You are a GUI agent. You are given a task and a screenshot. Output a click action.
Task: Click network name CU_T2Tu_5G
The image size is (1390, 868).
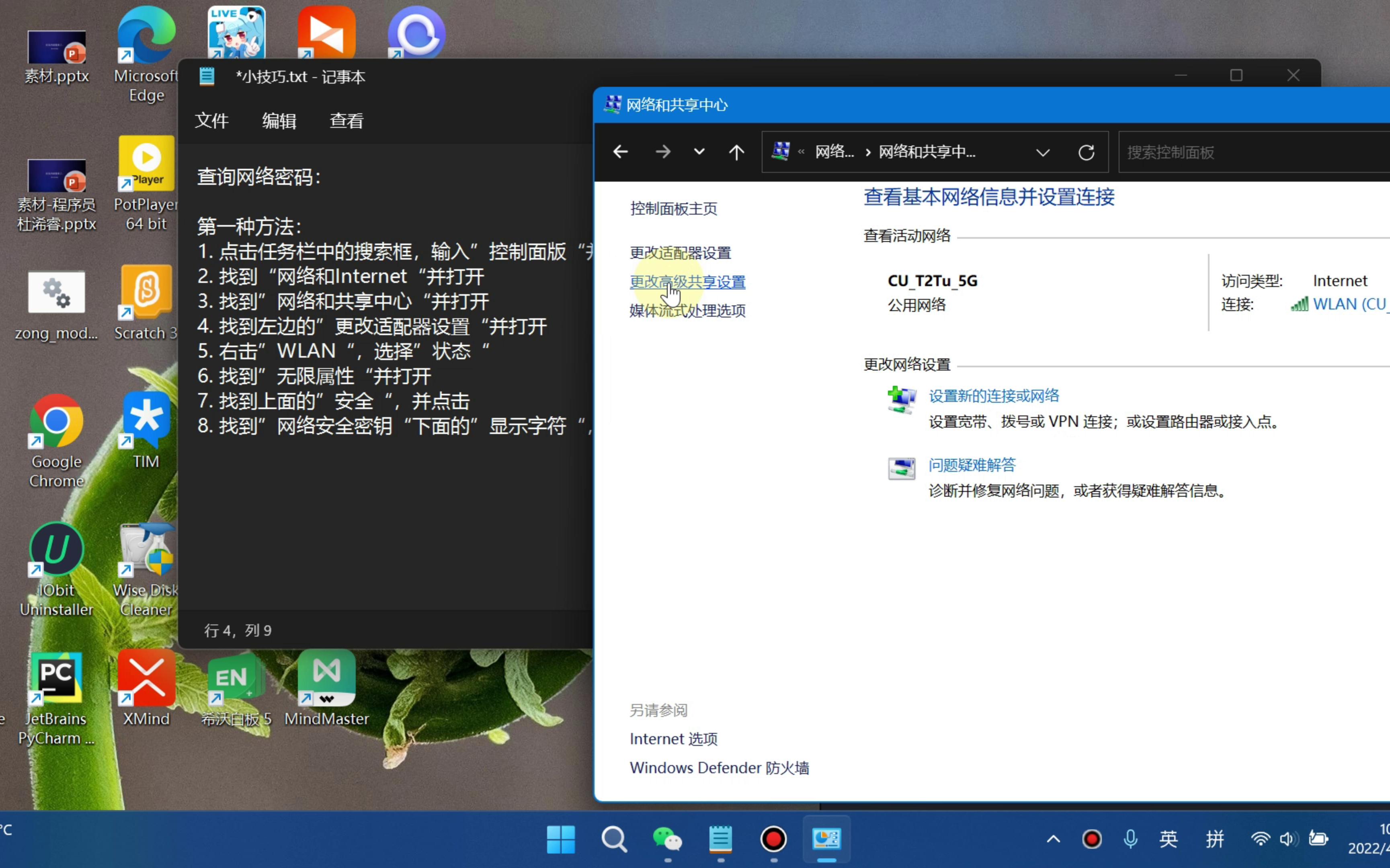[x=933, y=281]
